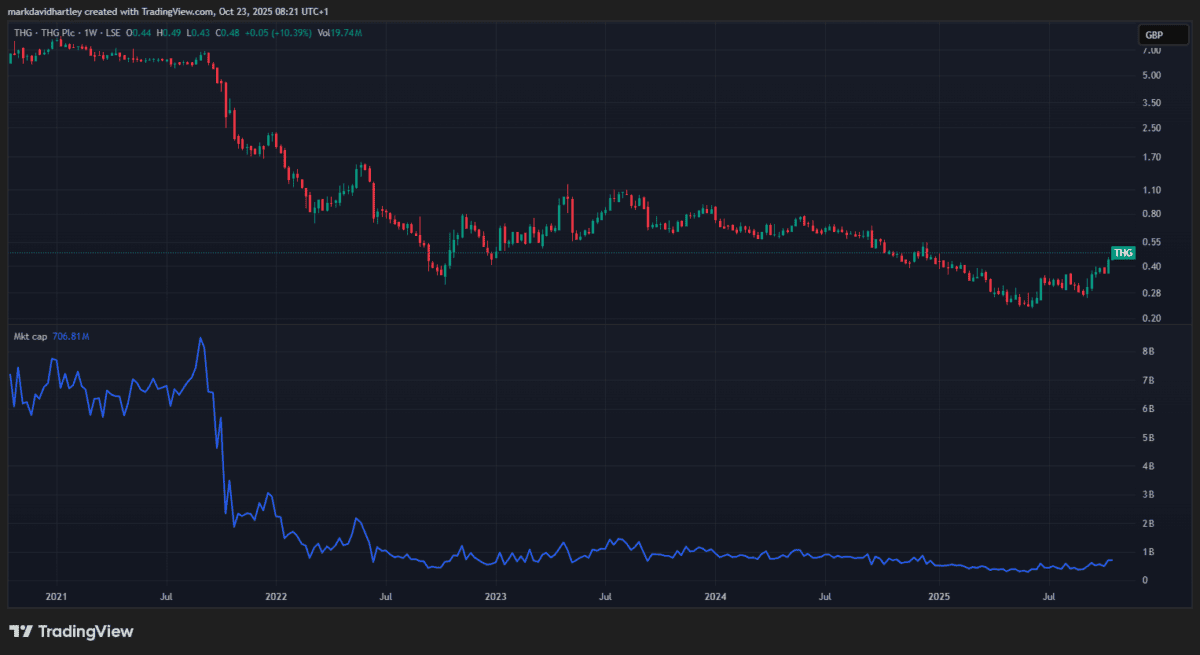Screen dimensions: 1200x655
Task: Click the 2024 label on the time axis
Action: pos(716,597)
